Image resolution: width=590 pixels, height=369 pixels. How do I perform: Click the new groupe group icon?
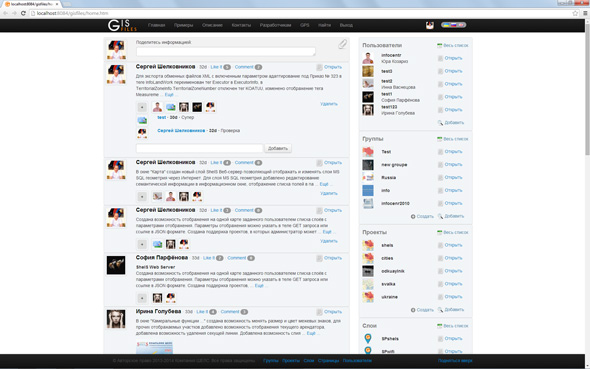[x=368, y=165]
